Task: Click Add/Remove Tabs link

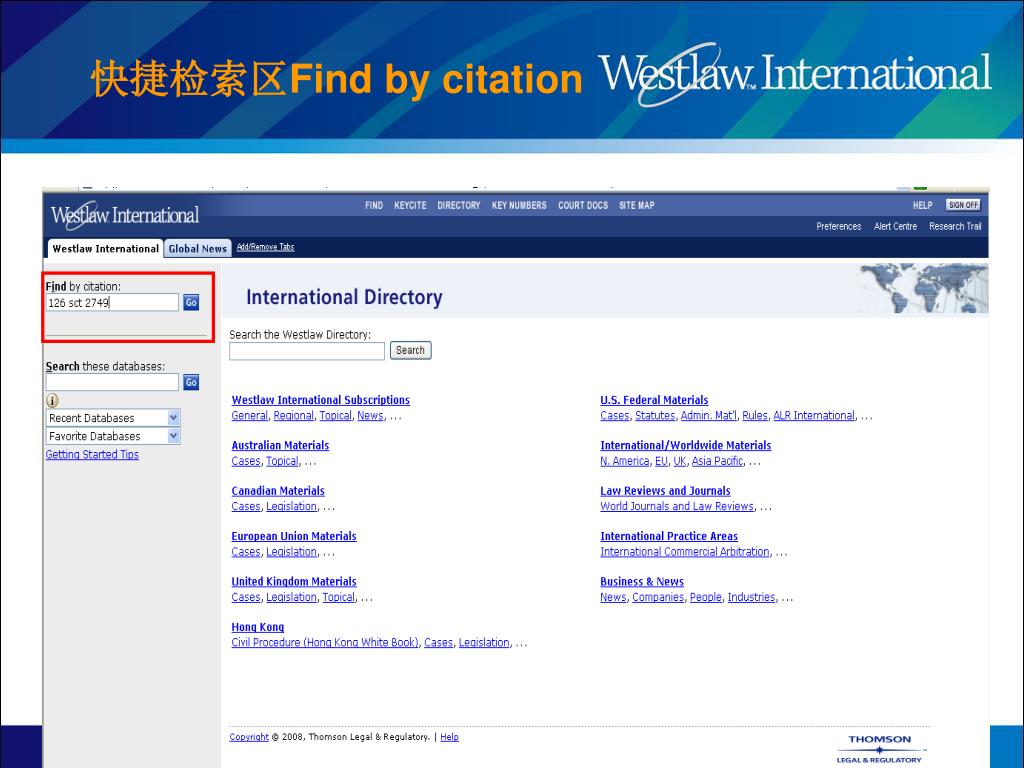Action: point(265,247)
